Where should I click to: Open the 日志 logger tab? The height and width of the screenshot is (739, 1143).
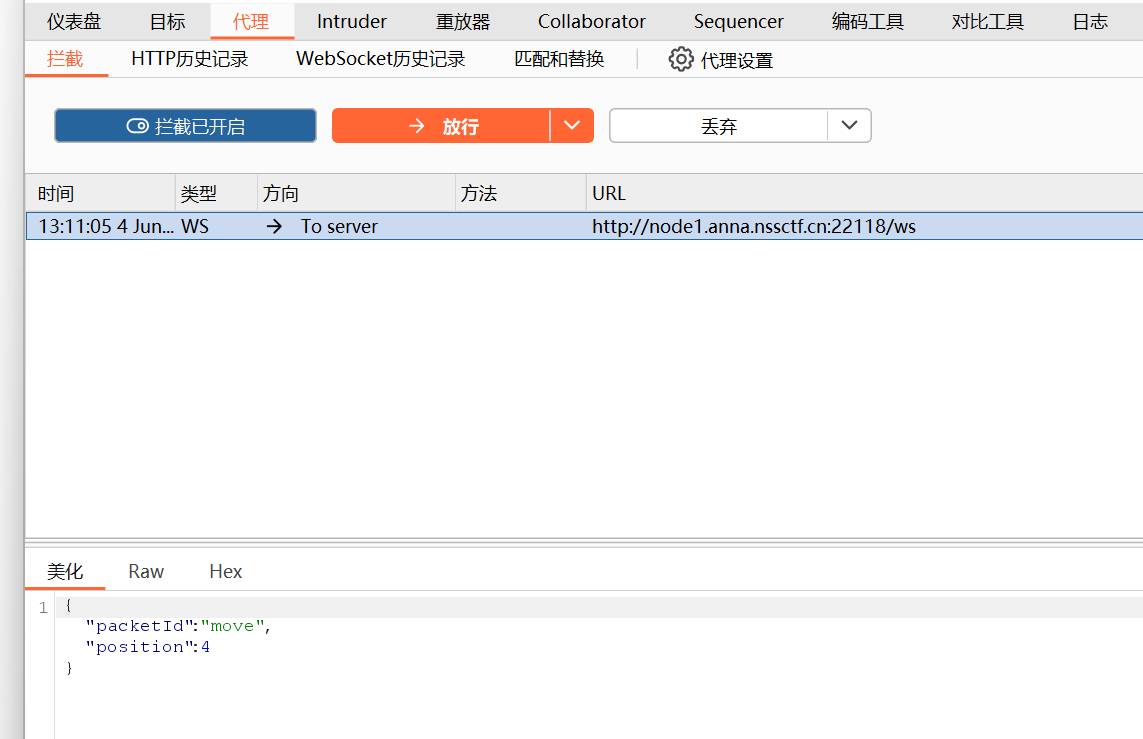pyautogui.click(x=1090, y=22)
